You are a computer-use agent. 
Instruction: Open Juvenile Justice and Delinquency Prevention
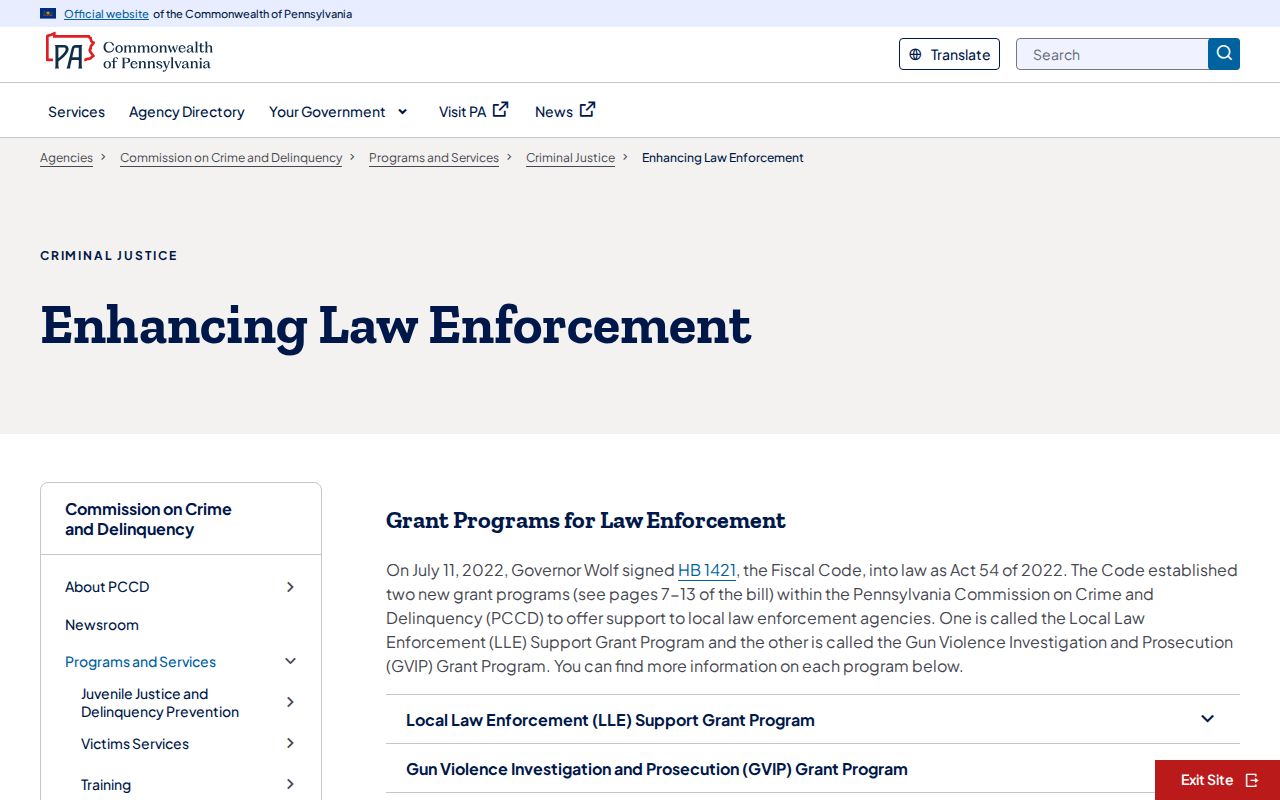pyautogui.click(x=160, y=703)
